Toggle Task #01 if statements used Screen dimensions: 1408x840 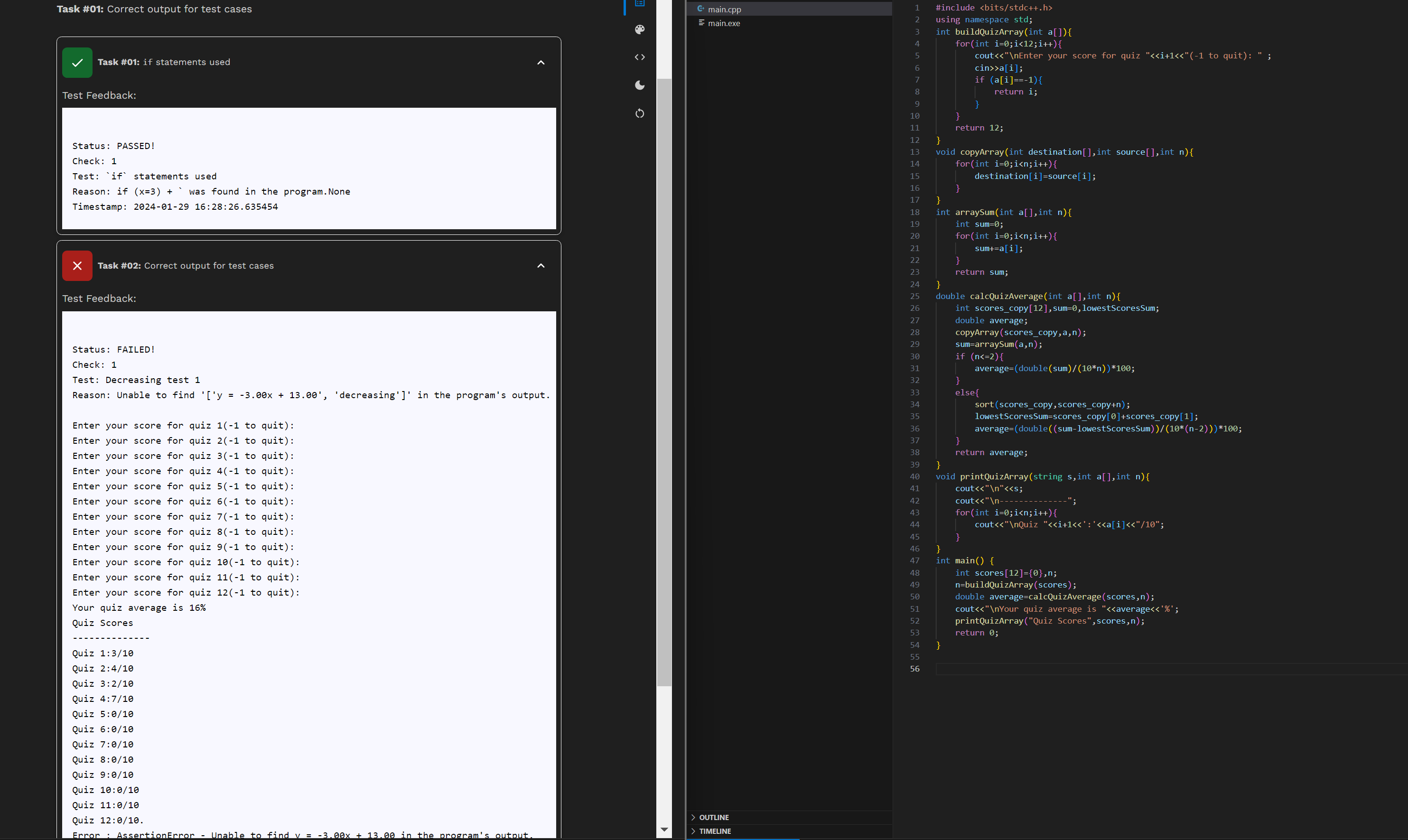[541, 62]
